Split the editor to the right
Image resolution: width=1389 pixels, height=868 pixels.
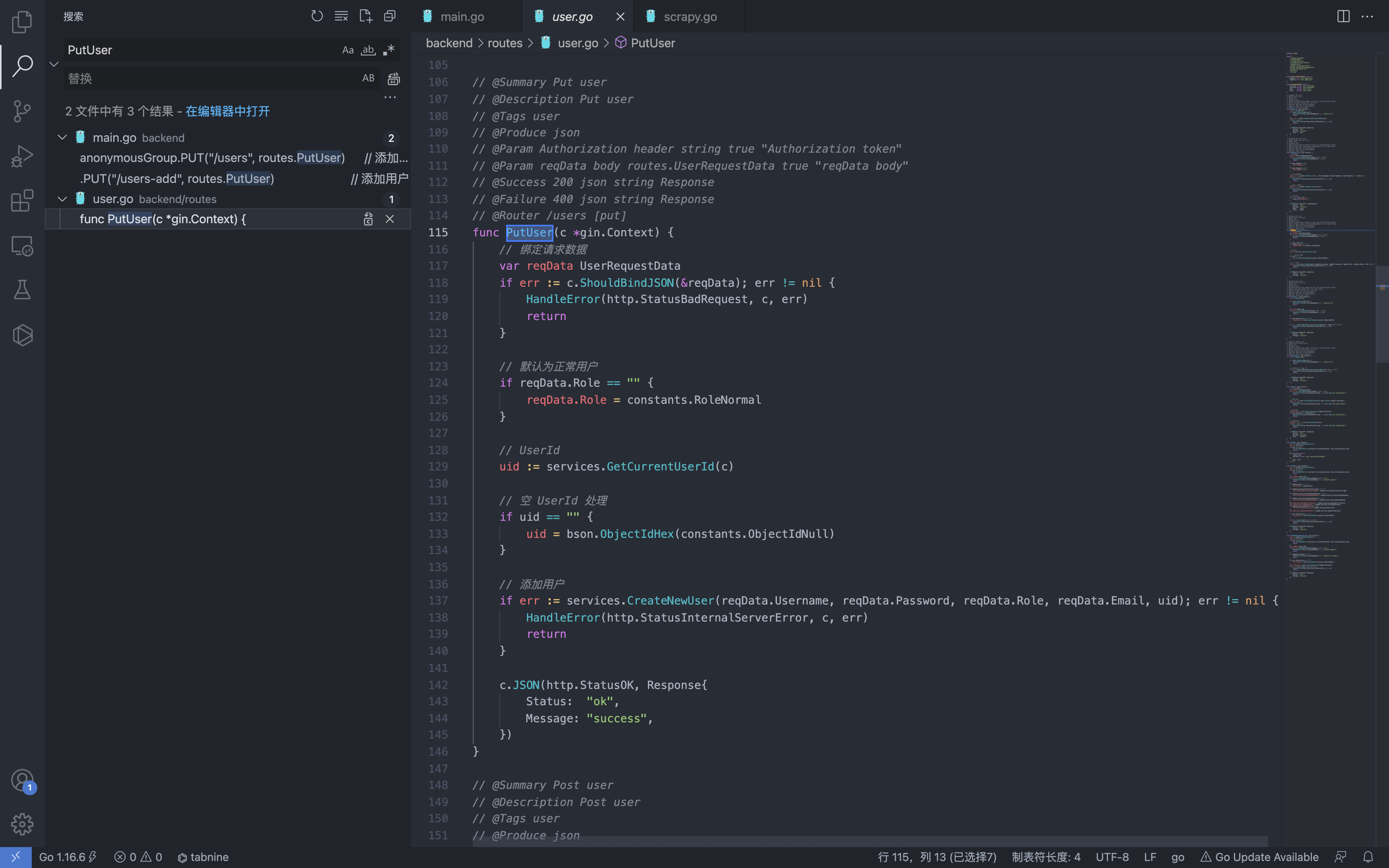(1343, 16)
